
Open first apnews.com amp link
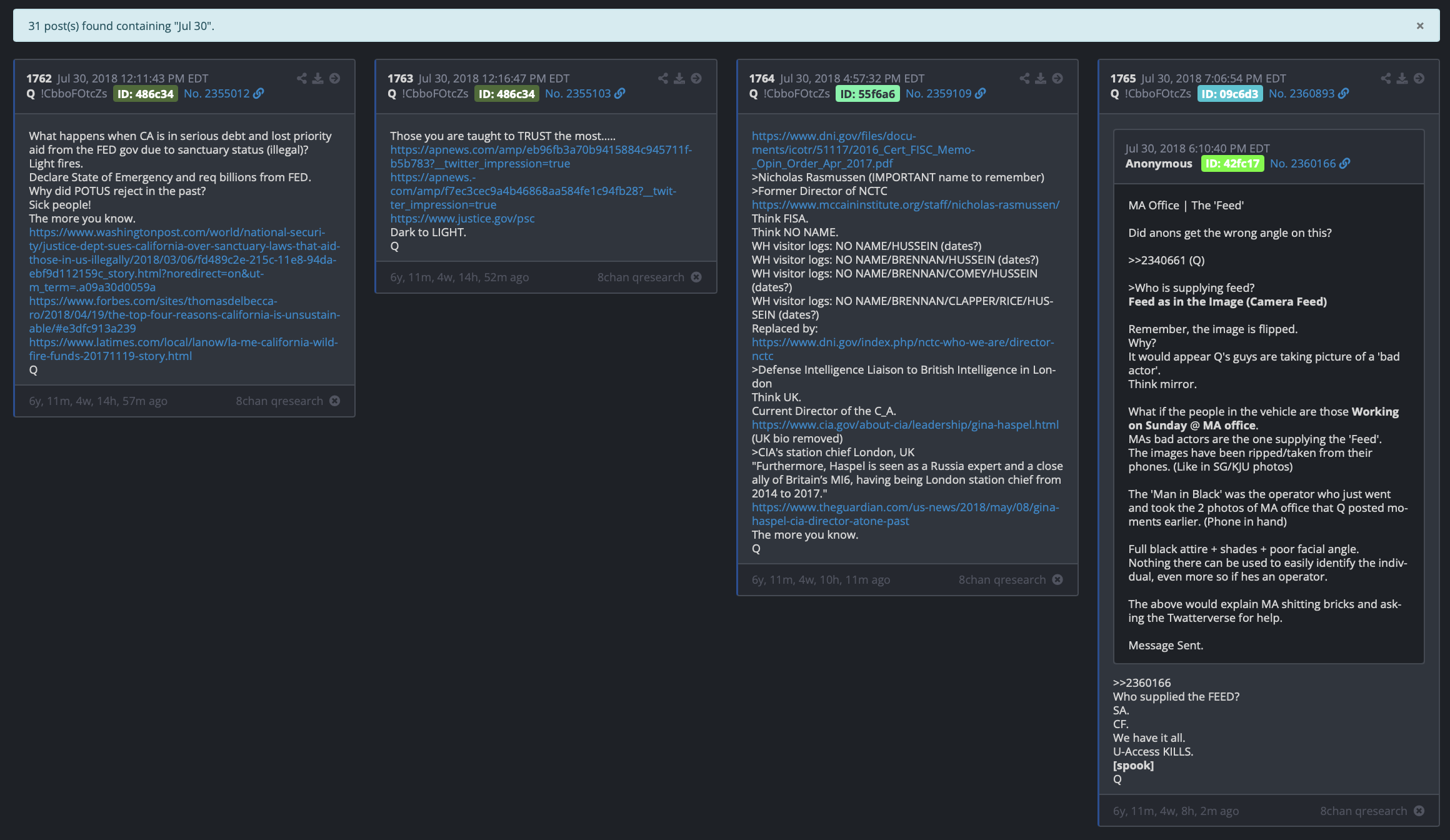point(541,156)
